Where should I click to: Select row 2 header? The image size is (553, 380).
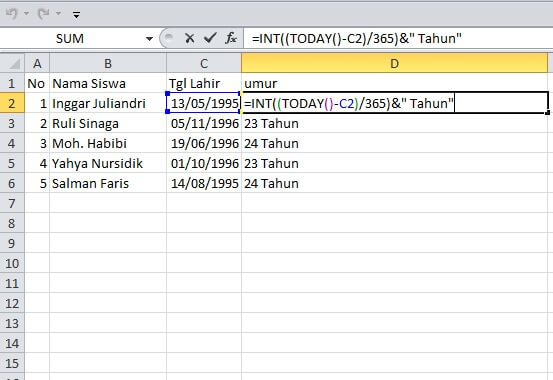tap(12, 103)
